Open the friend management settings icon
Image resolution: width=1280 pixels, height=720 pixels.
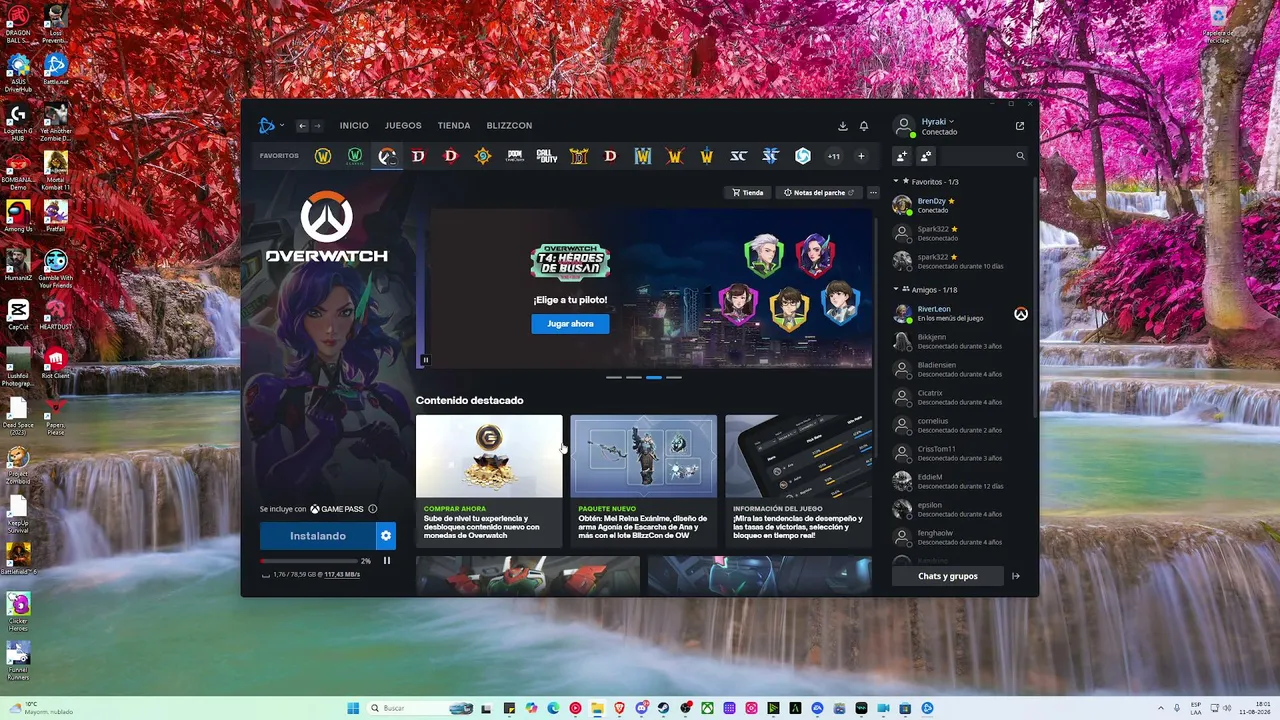point(926,156)
